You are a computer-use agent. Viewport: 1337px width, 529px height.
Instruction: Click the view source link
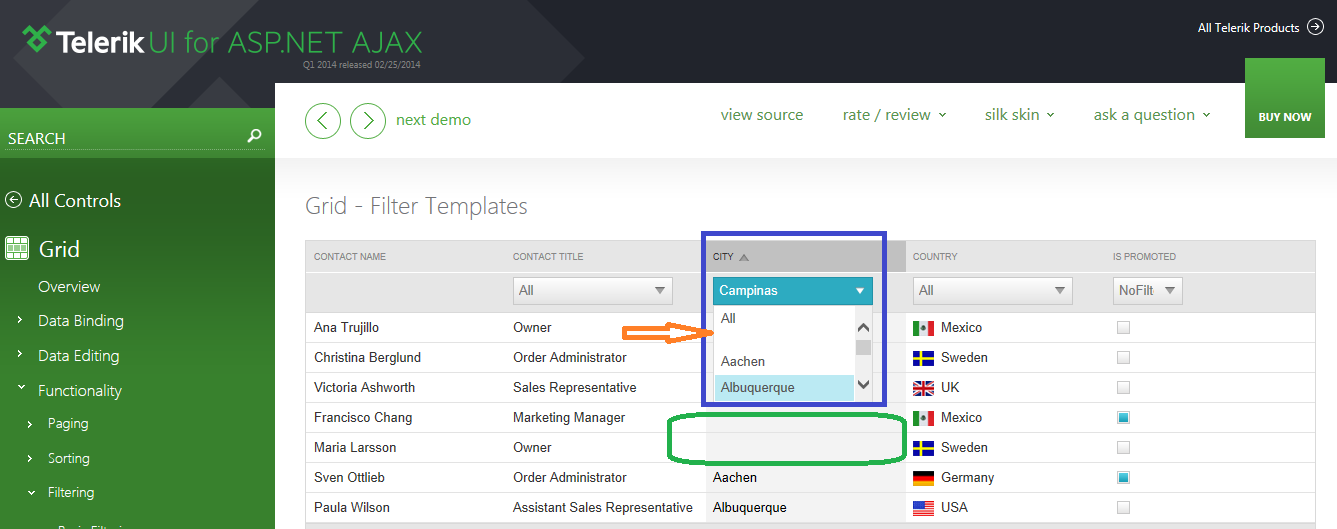coord(762,115)
